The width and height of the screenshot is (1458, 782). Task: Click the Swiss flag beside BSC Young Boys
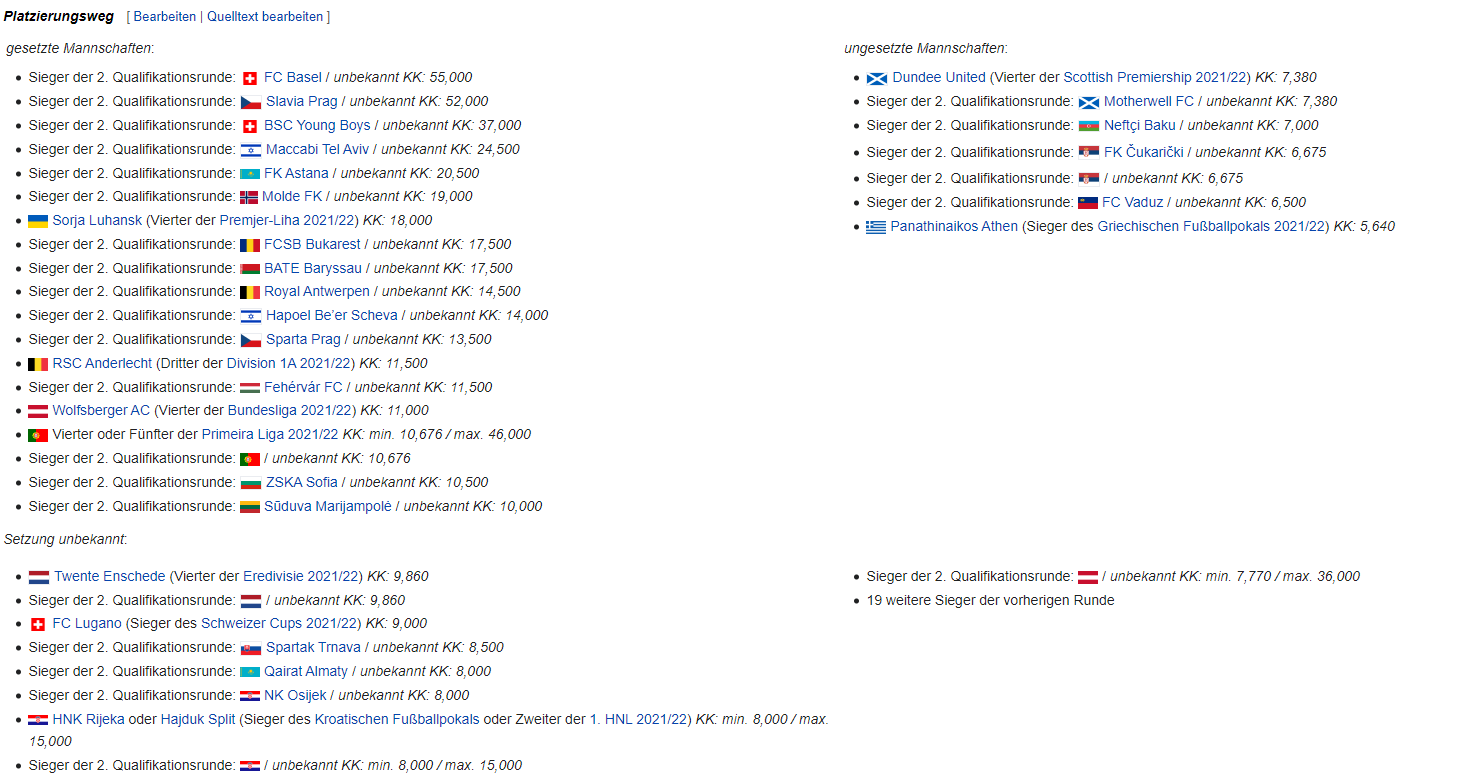pyautogui.click(x=250, y=126)
